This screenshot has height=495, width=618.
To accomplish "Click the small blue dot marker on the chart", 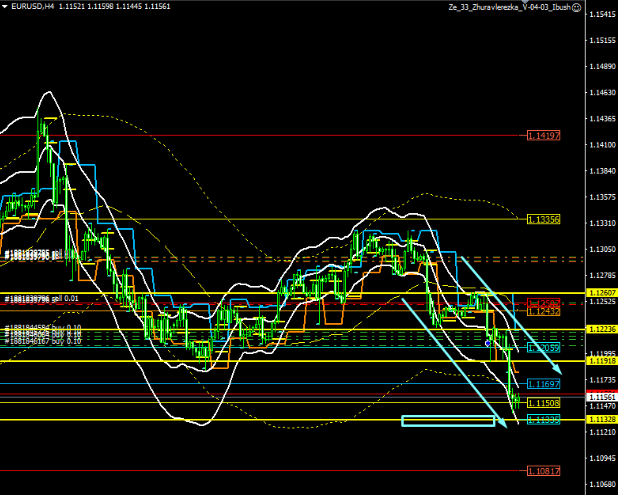I will coord(487,342).
